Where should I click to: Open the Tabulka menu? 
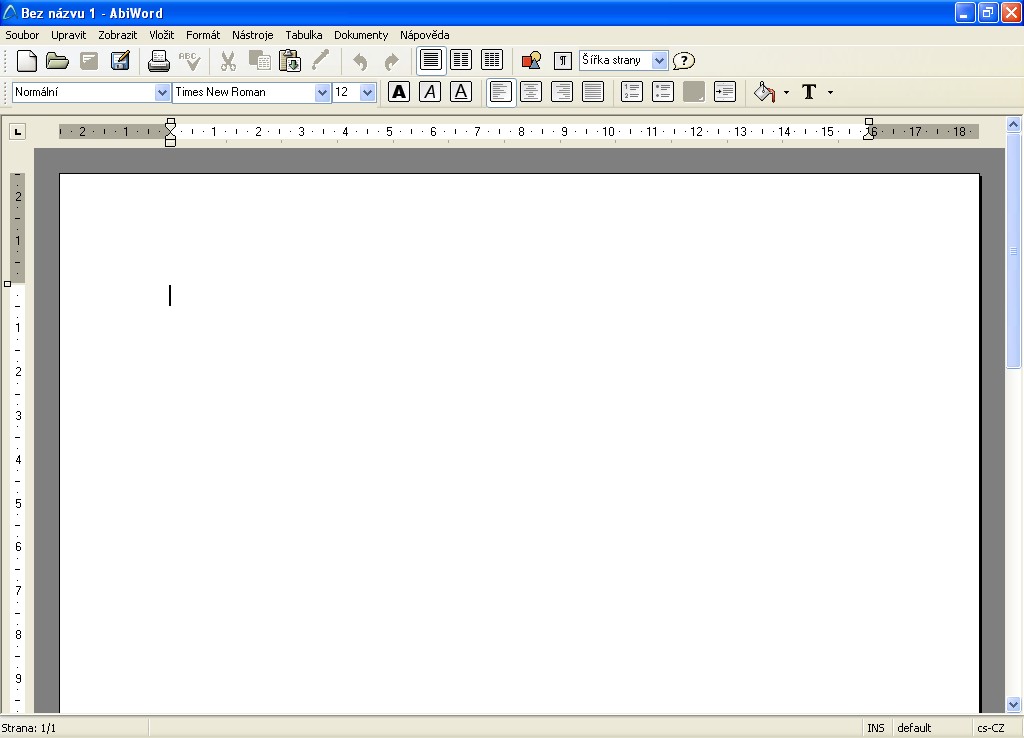point(304,35)
